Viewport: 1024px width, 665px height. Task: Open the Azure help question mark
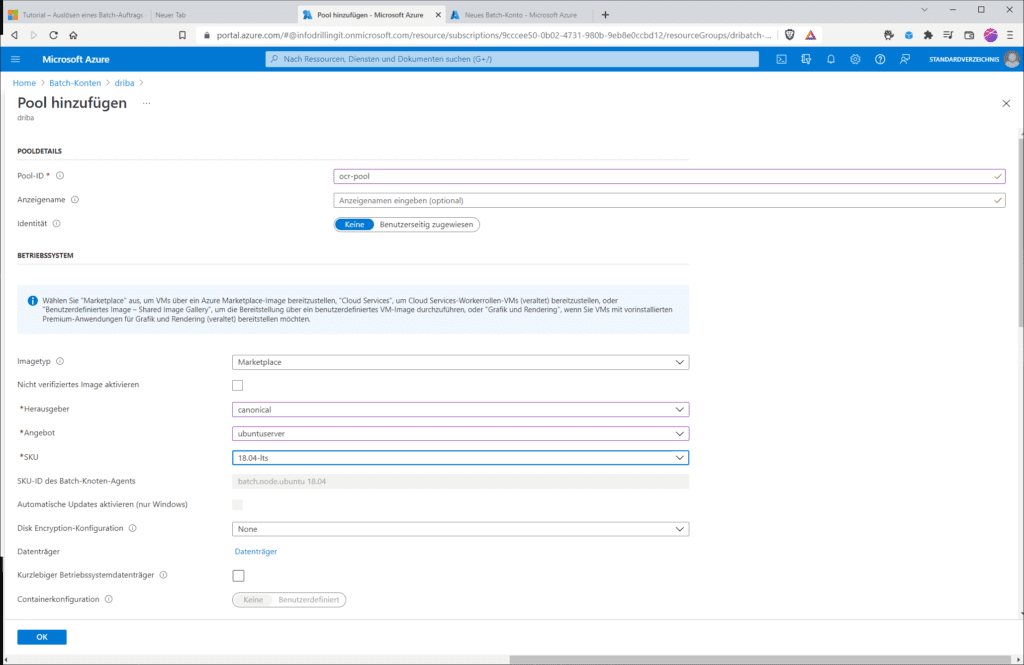coord(880,59)
